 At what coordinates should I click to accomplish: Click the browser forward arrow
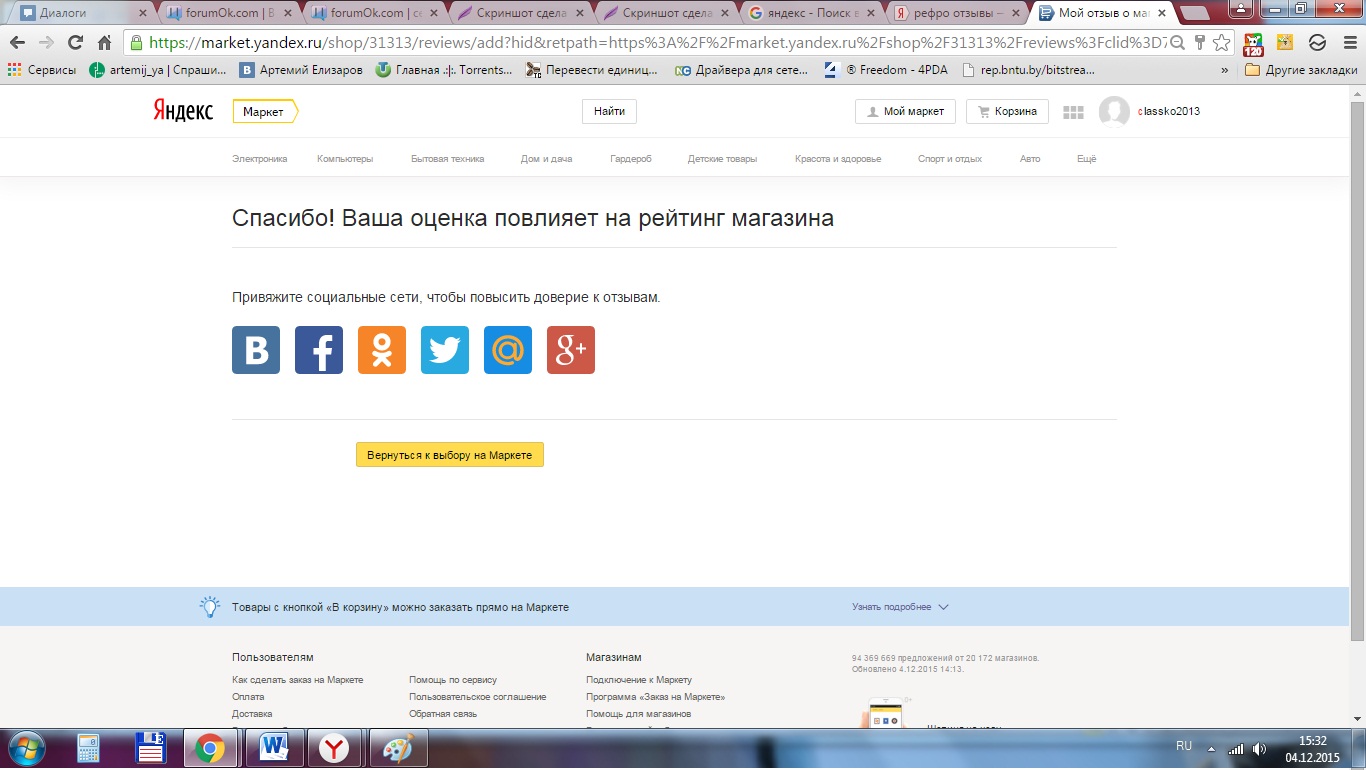click(x=46, y=43)
